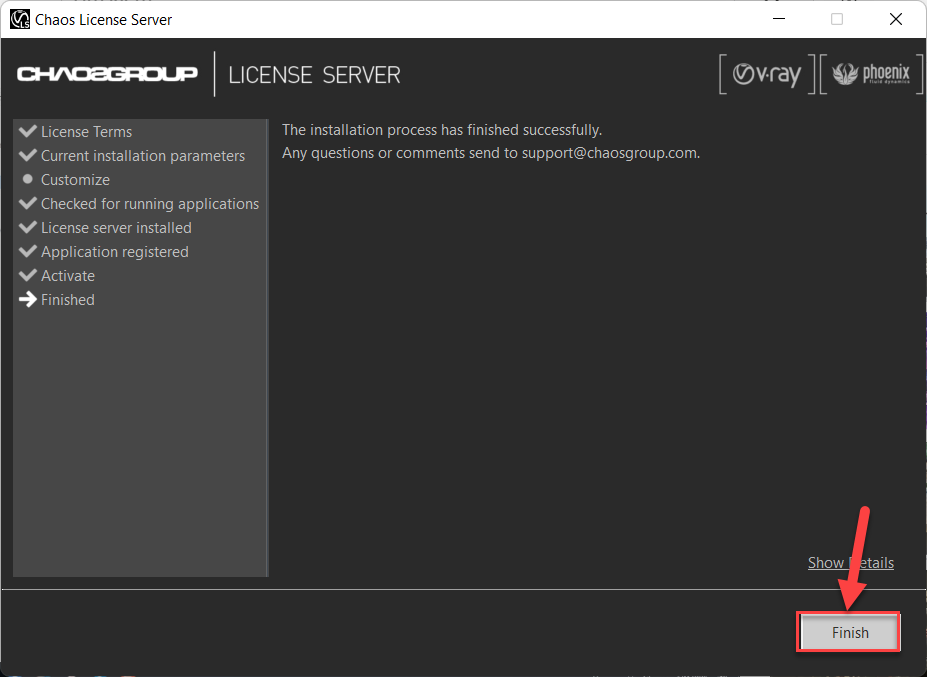The width and height of the screenshot is (927, 677).
Task: Select the Activate step
Action: [x=67, y=276]
